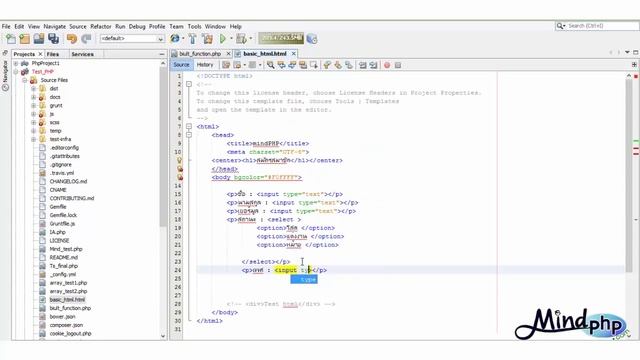Click the Search magnifier icon at top right
Viewport: 640px width, 360px height.
[561, 26]
